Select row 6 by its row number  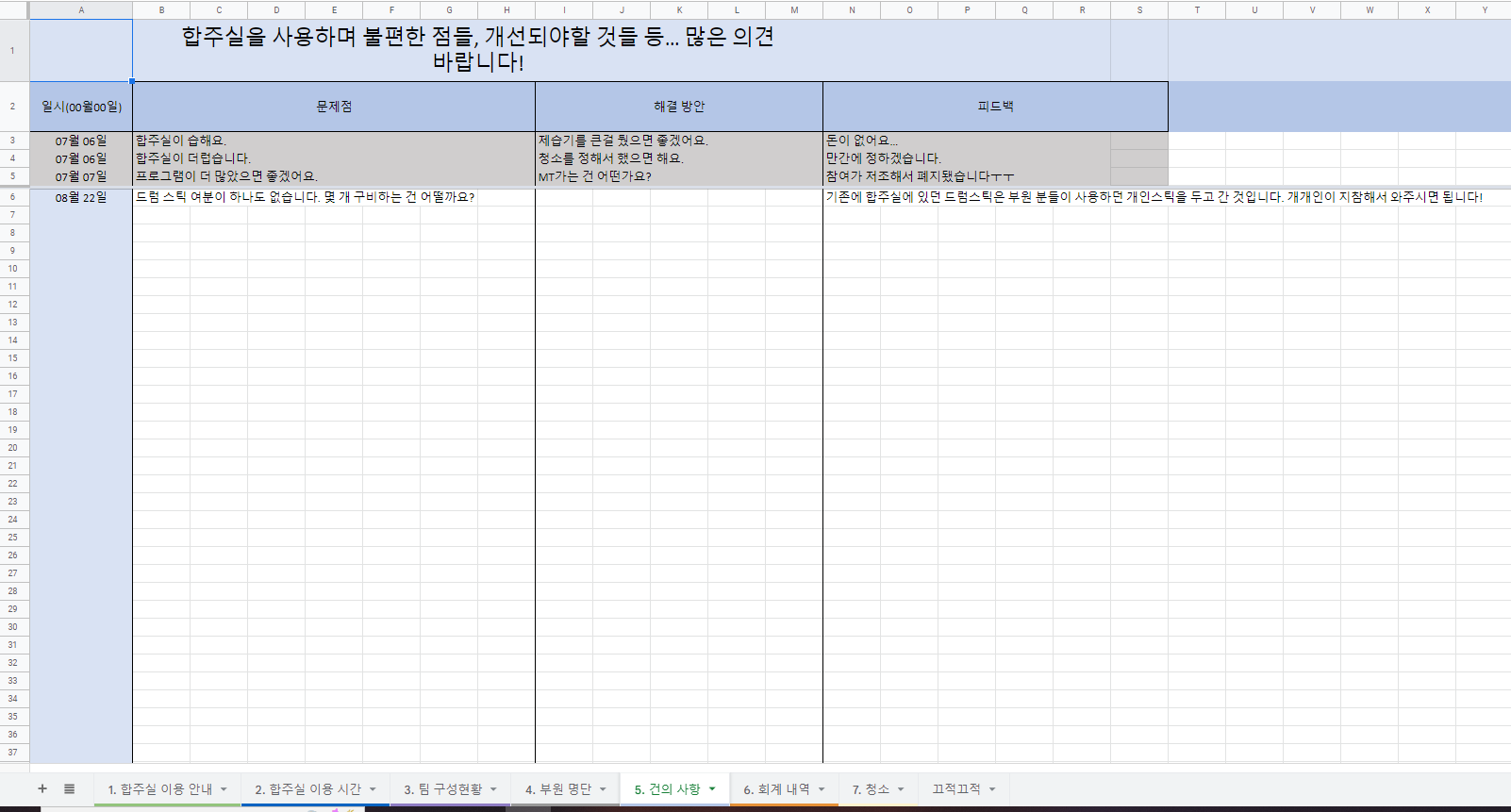pos(13,197)
